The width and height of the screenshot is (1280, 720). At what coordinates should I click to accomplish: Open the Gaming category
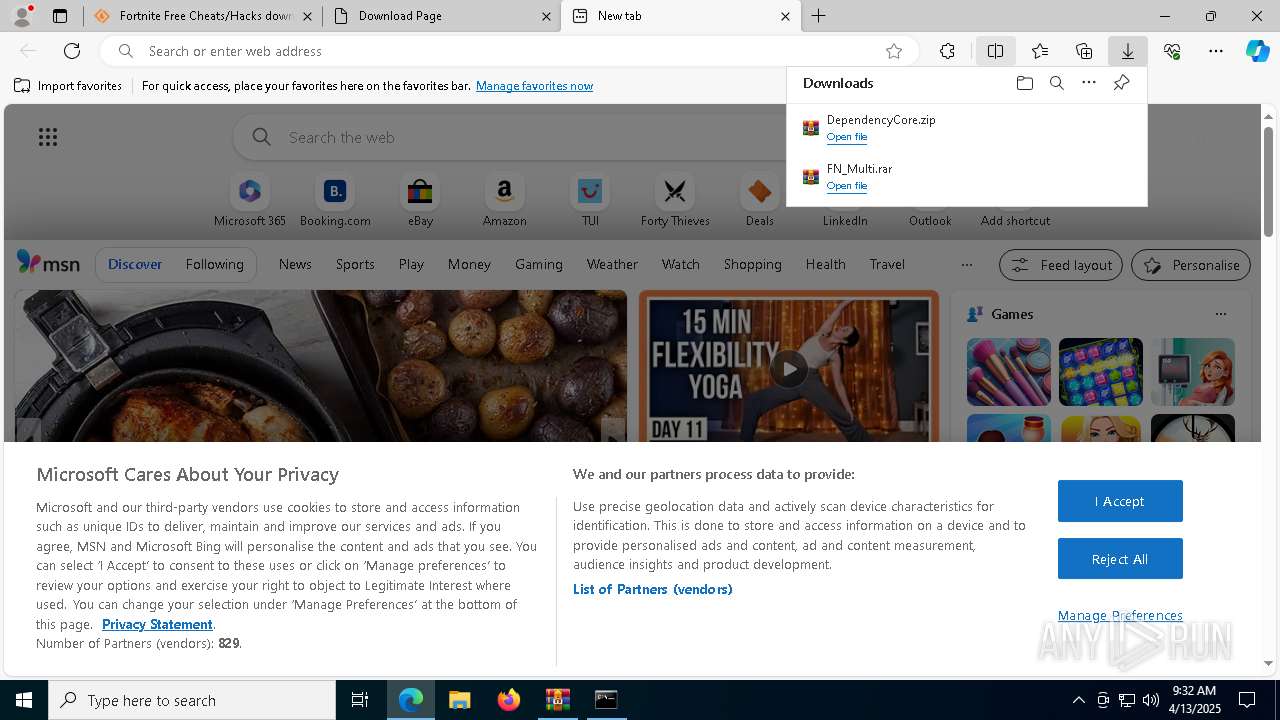pos(538,264)
